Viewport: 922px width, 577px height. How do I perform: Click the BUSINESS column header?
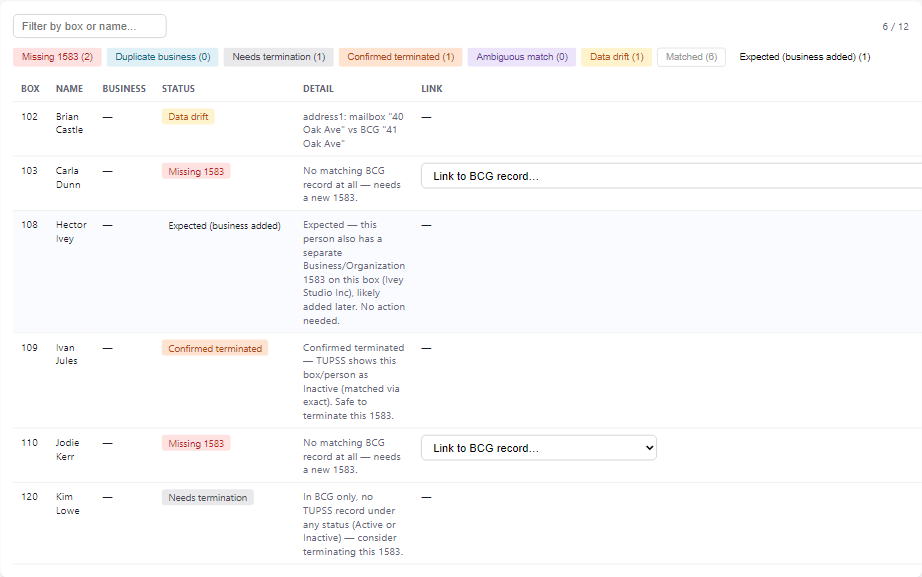tap(124, 89)
